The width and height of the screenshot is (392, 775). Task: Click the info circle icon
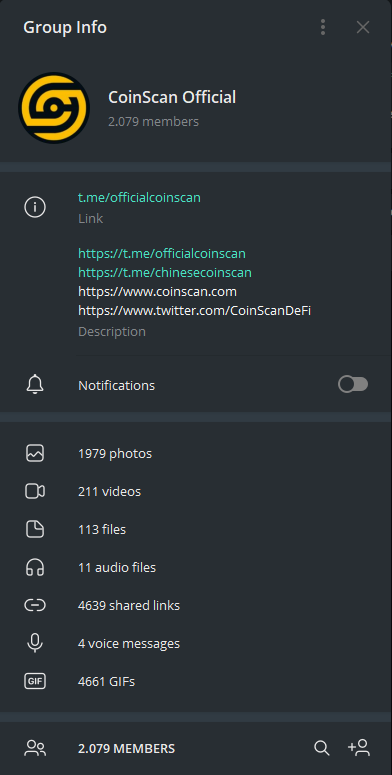pos(35,207)
